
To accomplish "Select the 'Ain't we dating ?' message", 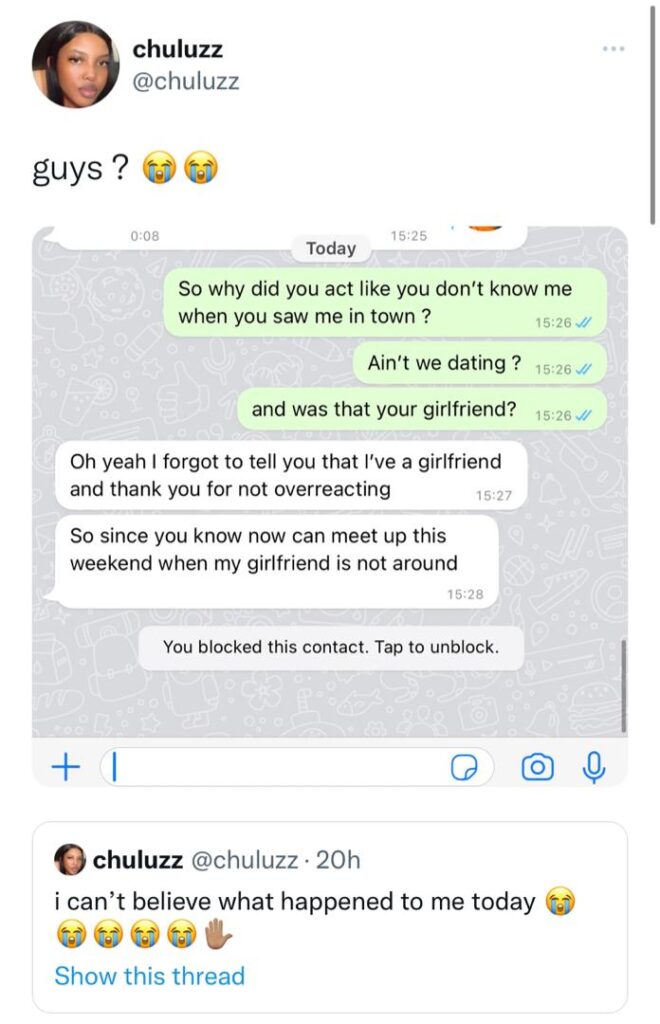I will pos(480,364).
